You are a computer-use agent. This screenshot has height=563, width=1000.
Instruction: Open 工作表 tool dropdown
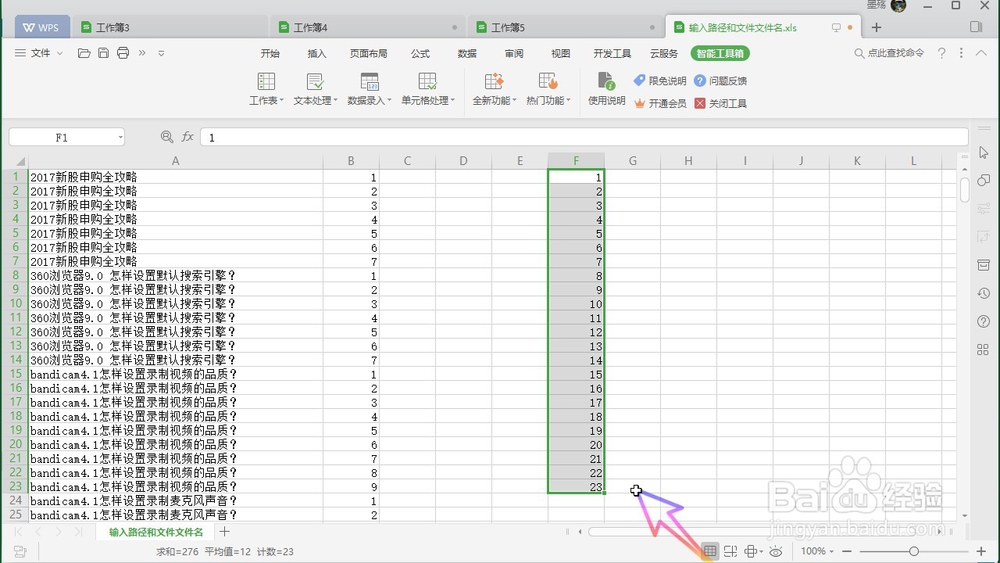(266, 89)
